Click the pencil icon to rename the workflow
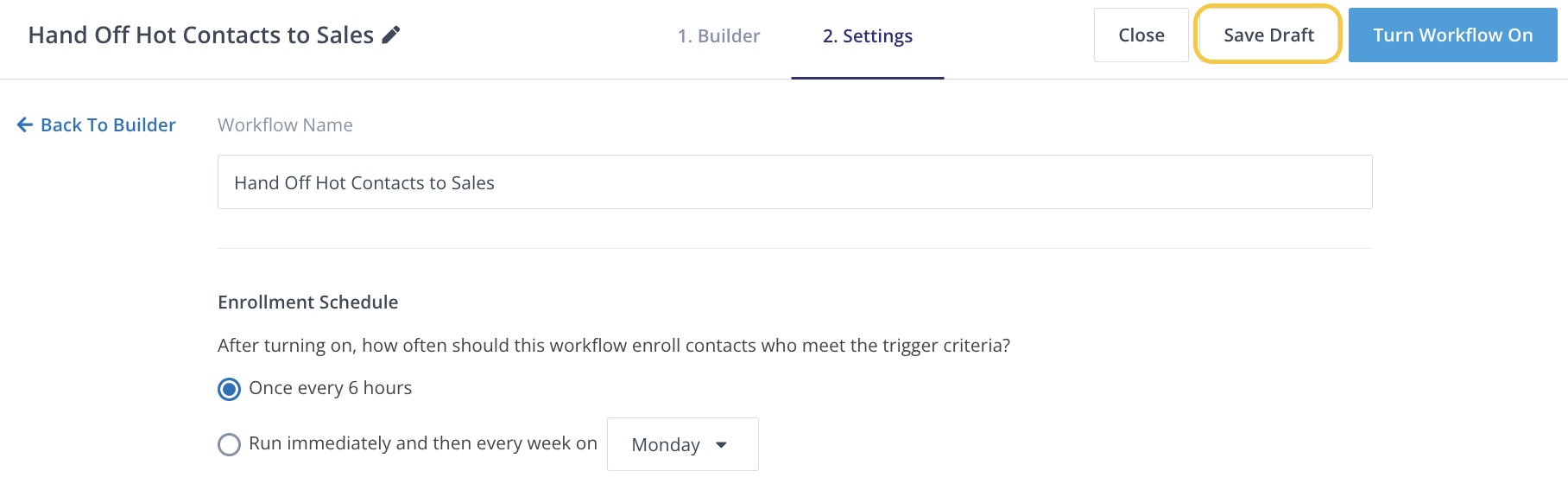Screen dimensions: 1568x484 pos(391,35)
